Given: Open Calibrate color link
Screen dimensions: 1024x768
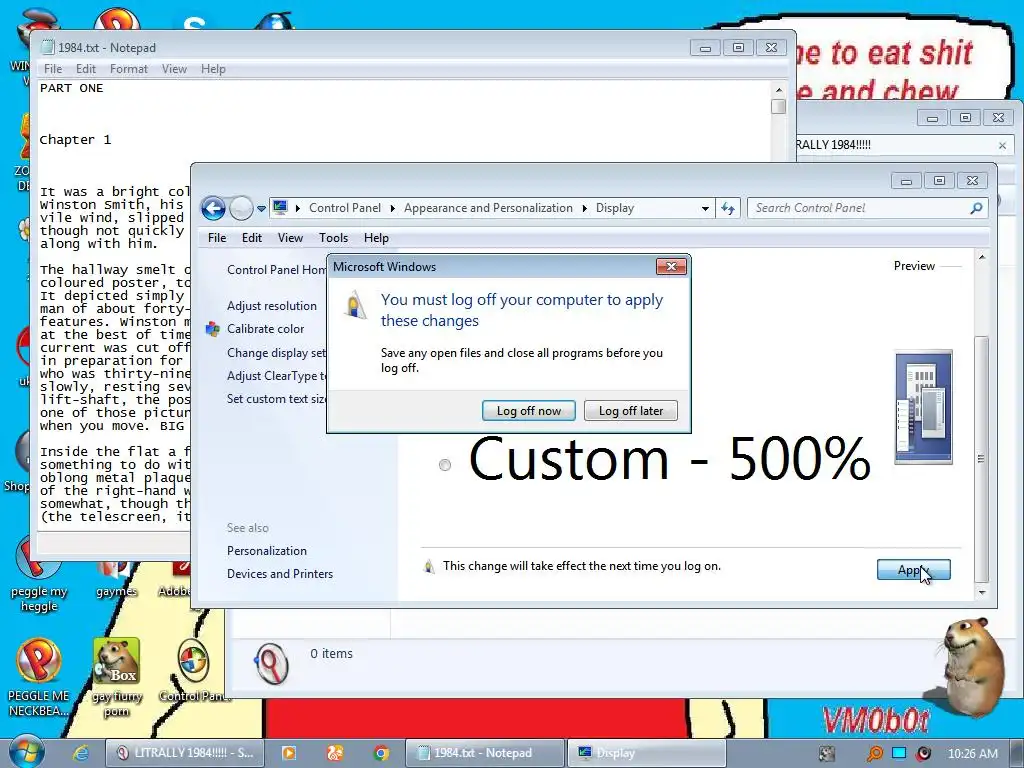Looking at the screenshot, I should [x=265, y=328].
